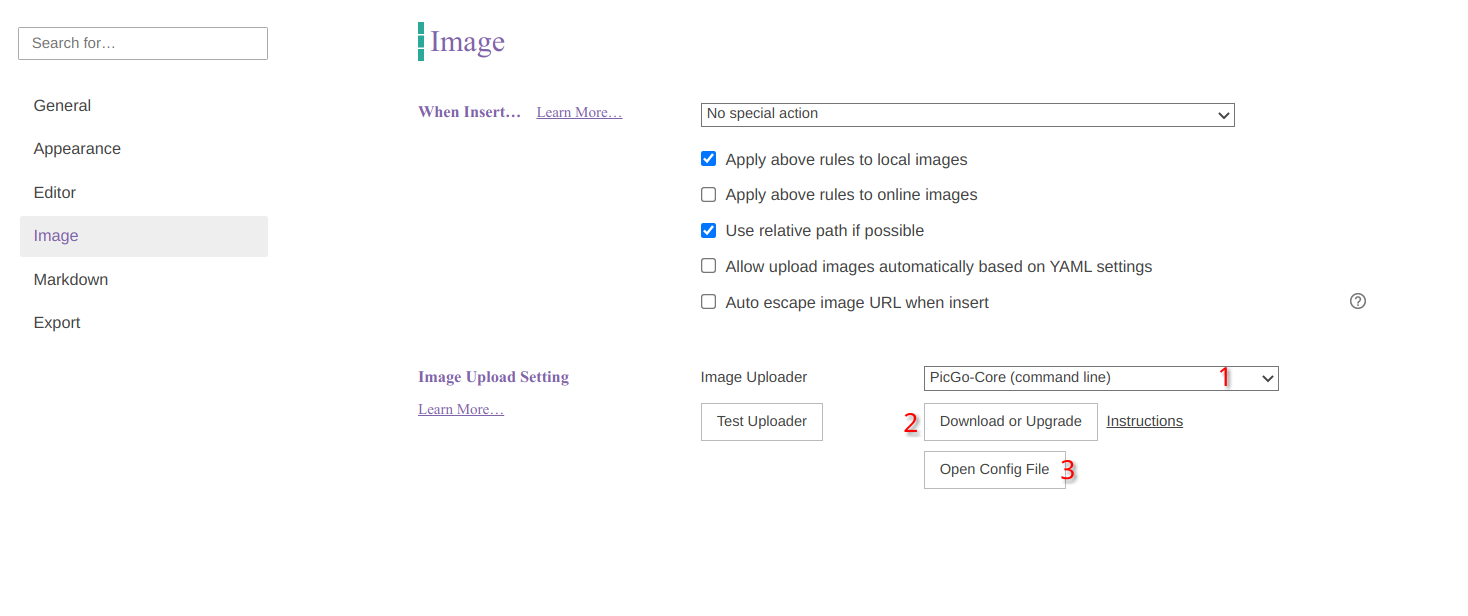
Task: Click the Image page heading
Action: (x=467, y=42)
